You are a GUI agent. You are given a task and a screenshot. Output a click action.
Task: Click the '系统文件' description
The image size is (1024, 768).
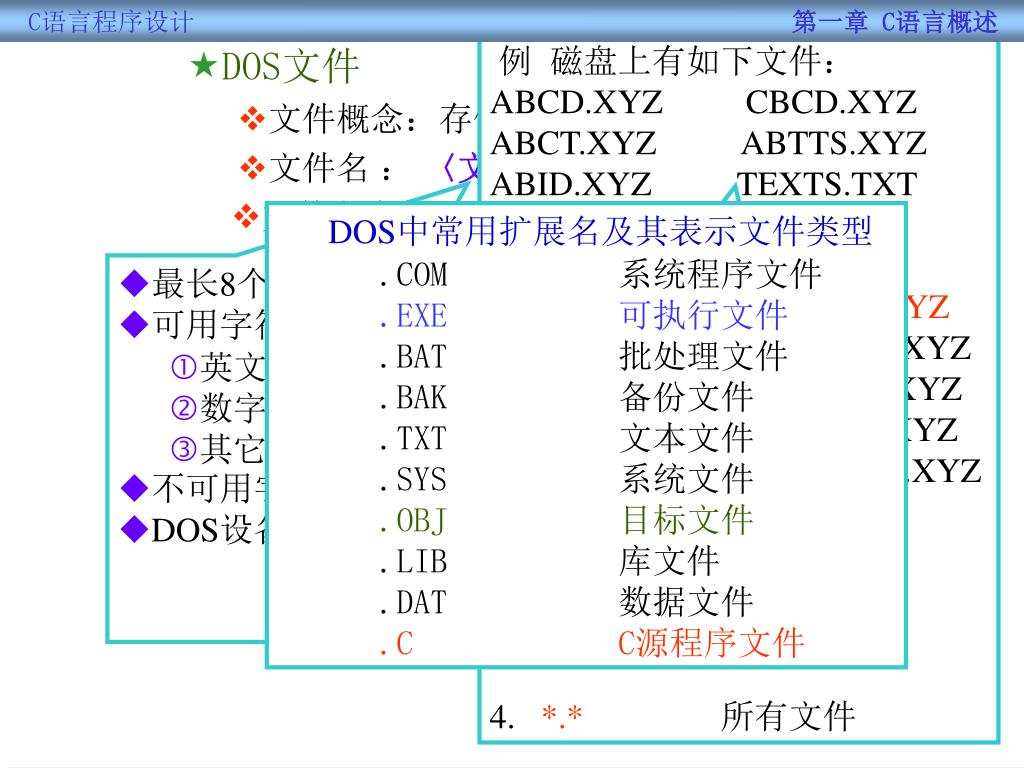pos(686,479)
